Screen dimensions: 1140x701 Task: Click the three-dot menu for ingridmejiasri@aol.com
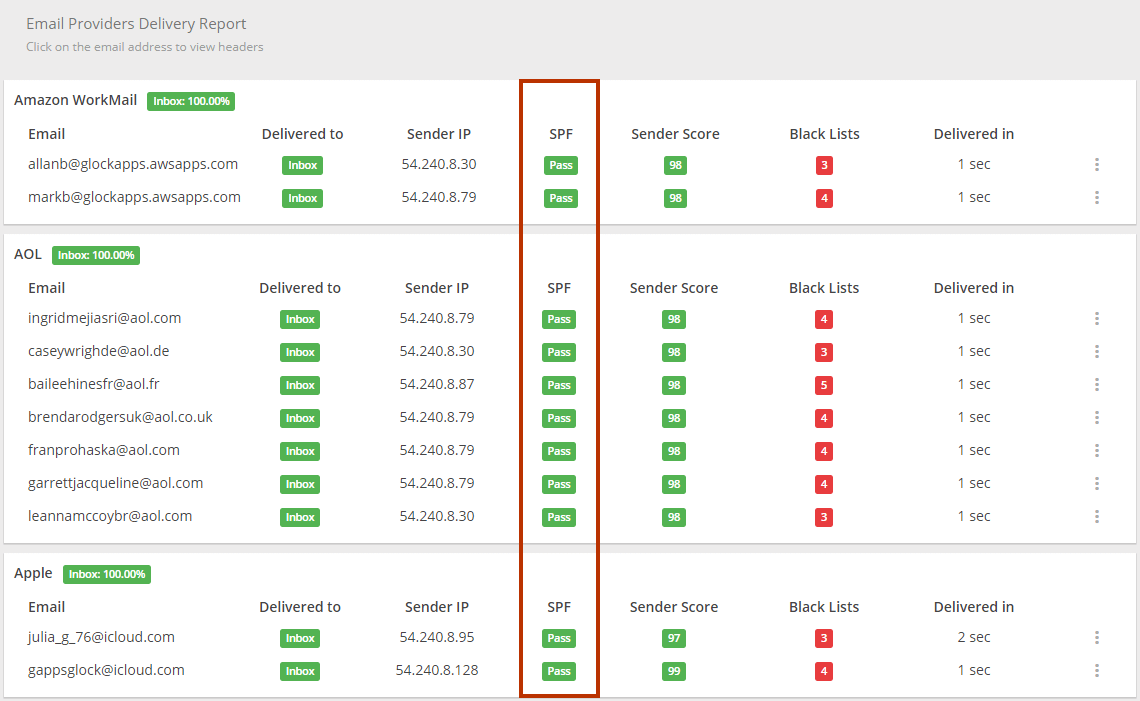point(1097,318)
